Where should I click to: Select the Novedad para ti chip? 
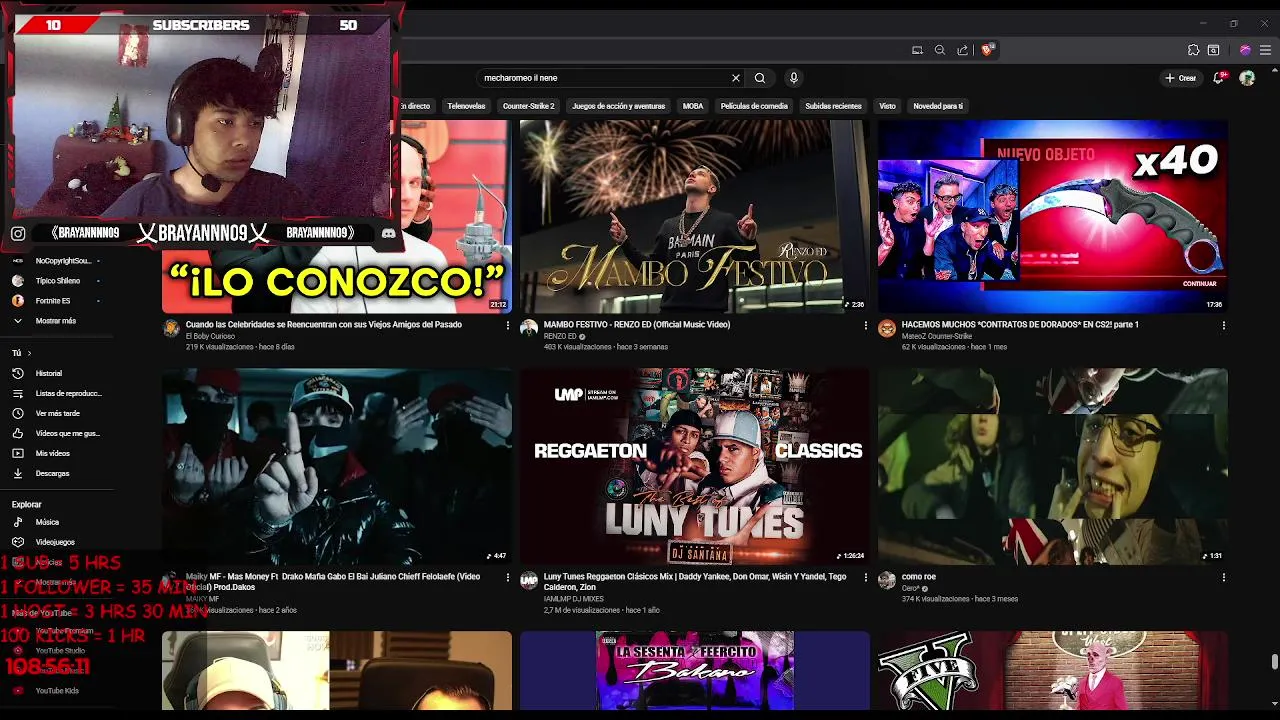938,106
